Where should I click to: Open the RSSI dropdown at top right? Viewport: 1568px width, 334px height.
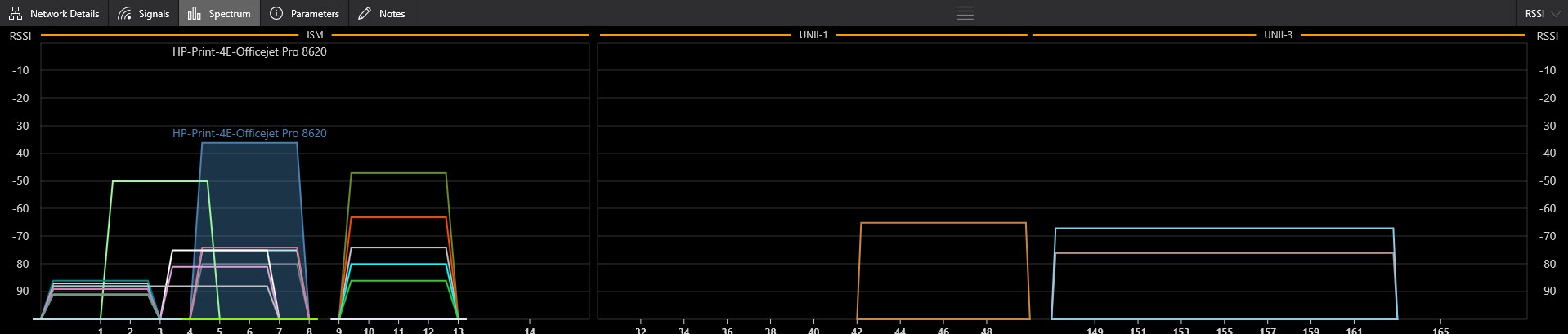[1541, 13]
